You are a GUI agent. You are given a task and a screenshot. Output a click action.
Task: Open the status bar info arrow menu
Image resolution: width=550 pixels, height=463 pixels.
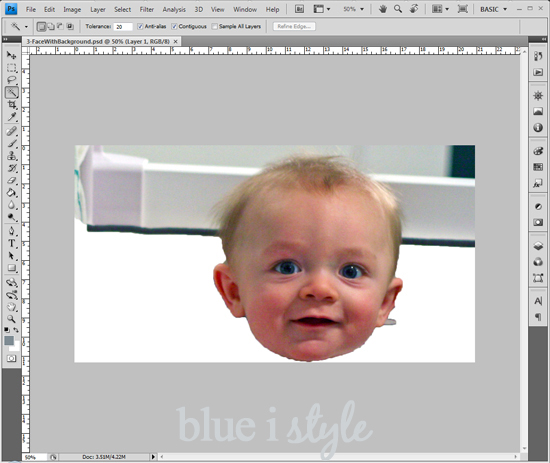click(153, 457)
